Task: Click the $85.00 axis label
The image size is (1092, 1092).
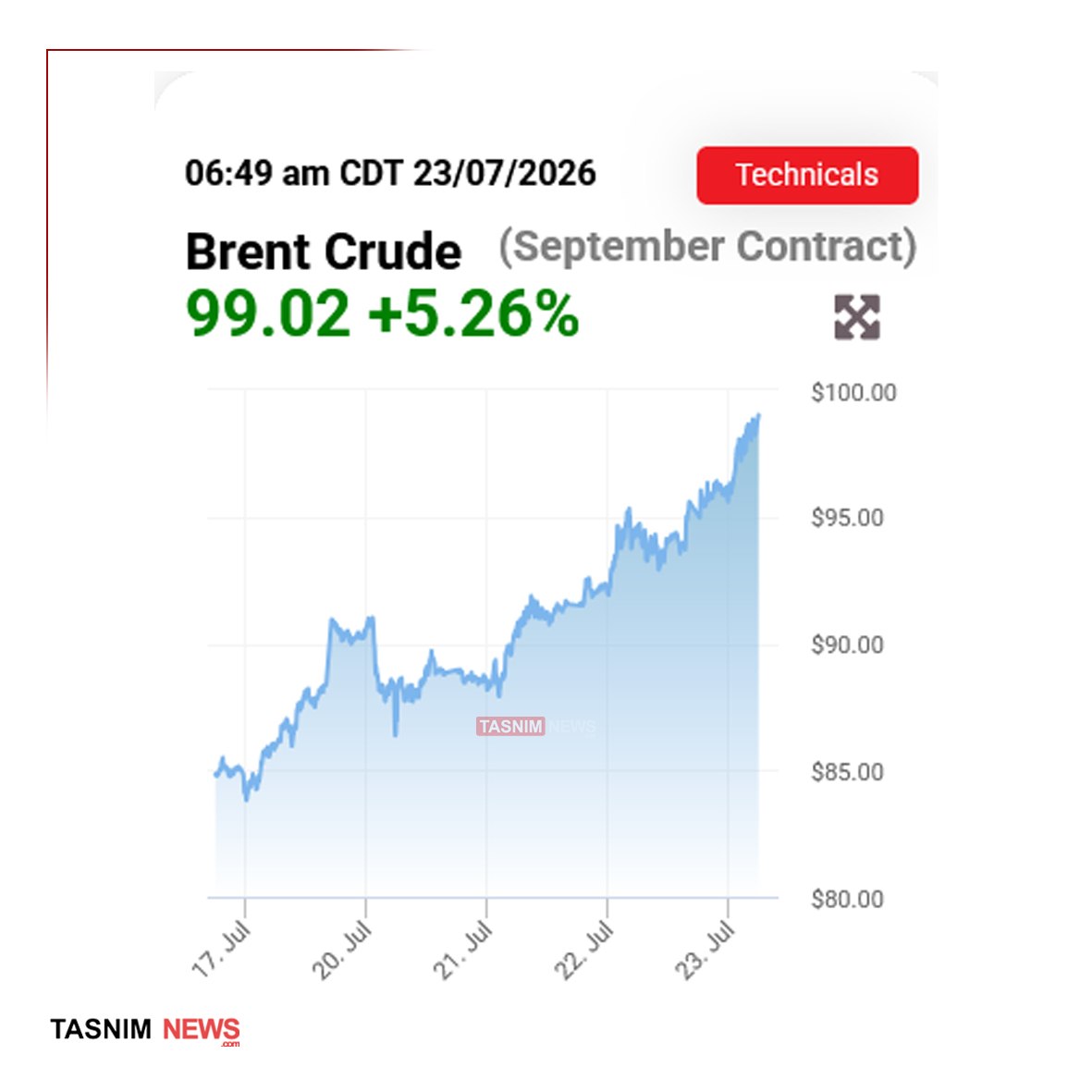Action: pyautogui.click(x=848, y=772)
